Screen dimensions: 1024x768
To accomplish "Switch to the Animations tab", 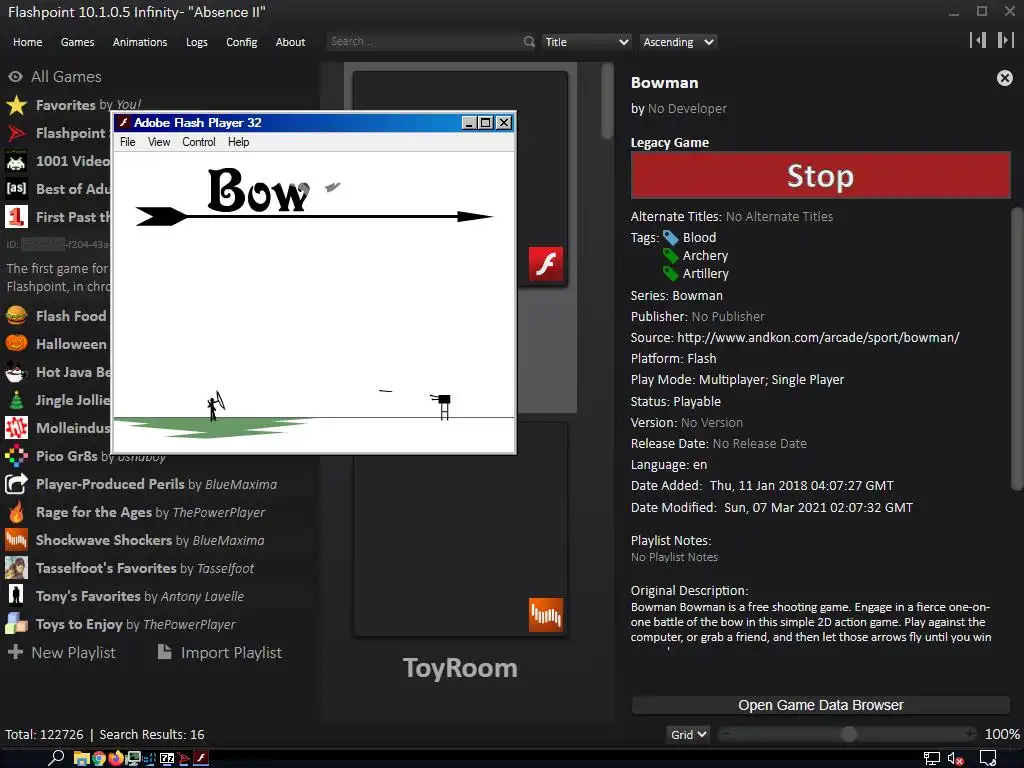I will click(140, 42).
